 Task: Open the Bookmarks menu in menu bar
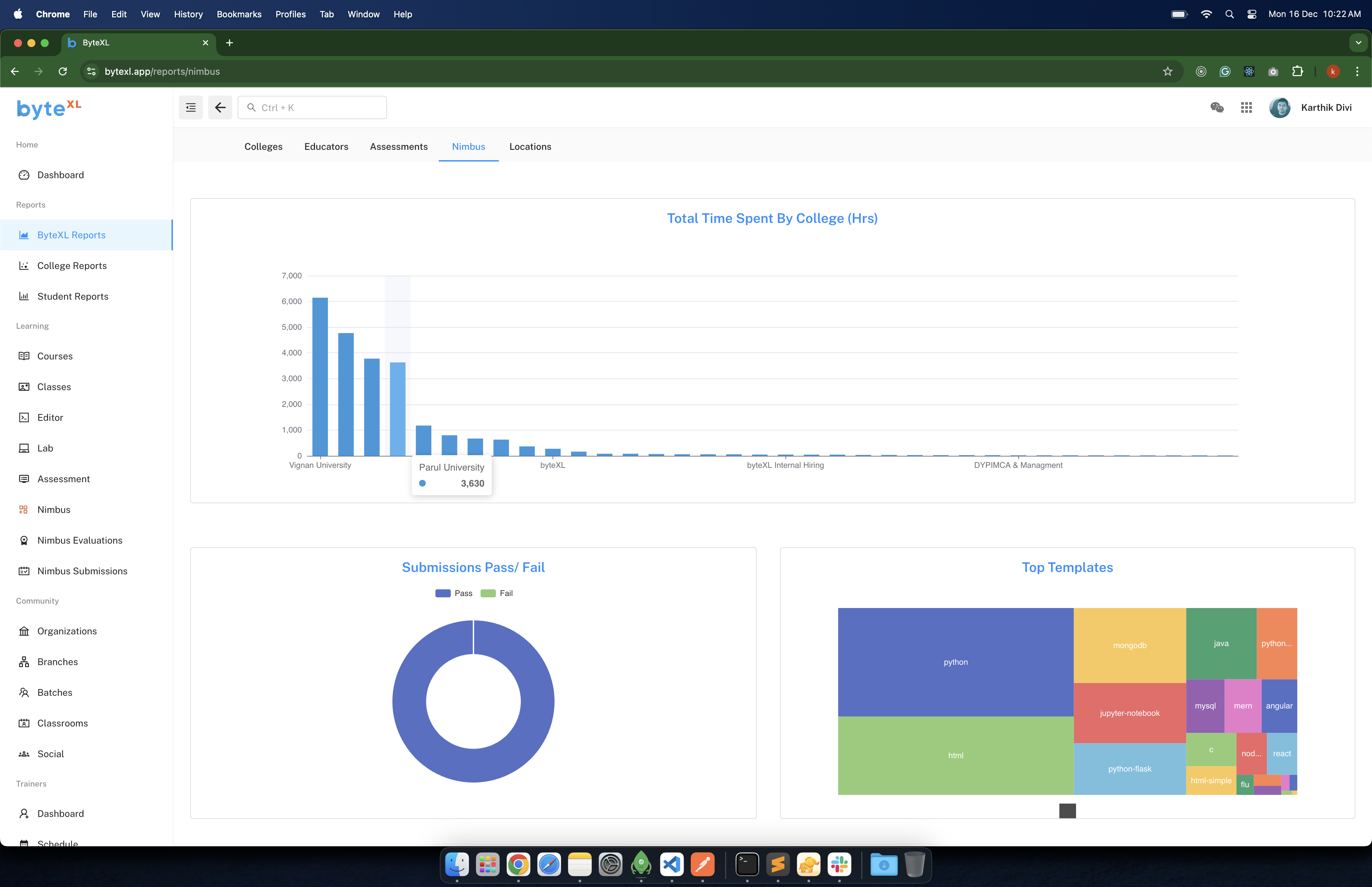point(239,14)
